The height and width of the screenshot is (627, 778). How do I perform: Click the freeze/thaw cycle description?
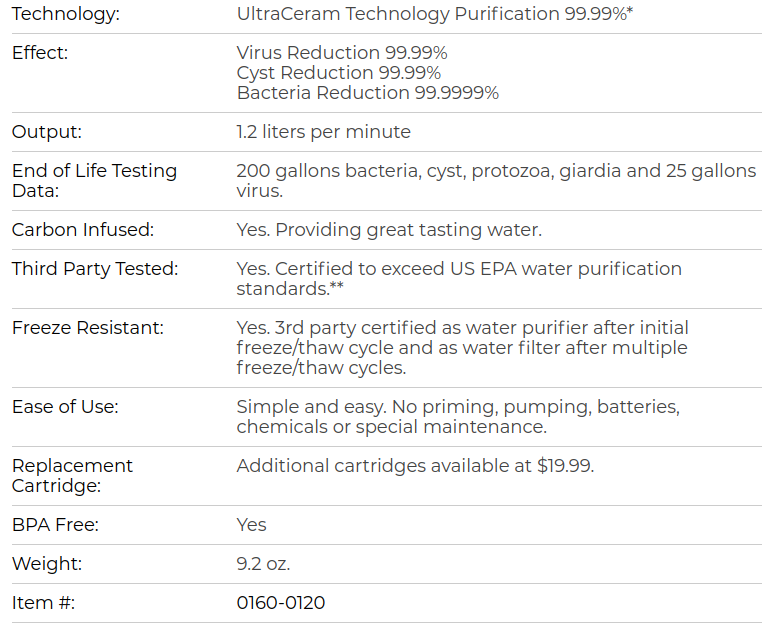462,348
